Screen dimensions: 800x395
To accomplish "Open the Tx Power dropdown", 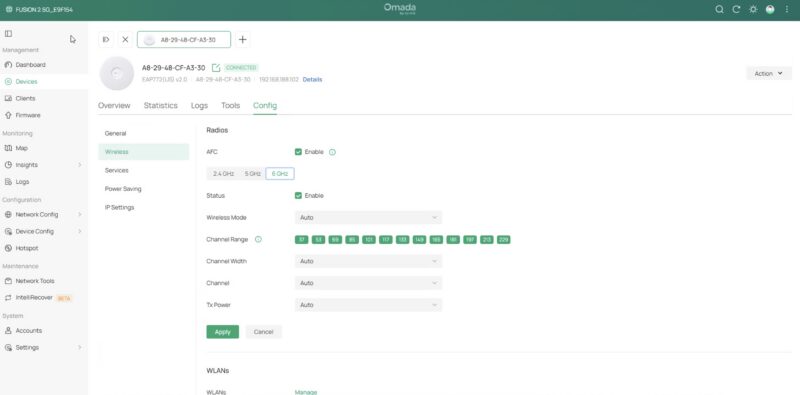I will 368,305.
